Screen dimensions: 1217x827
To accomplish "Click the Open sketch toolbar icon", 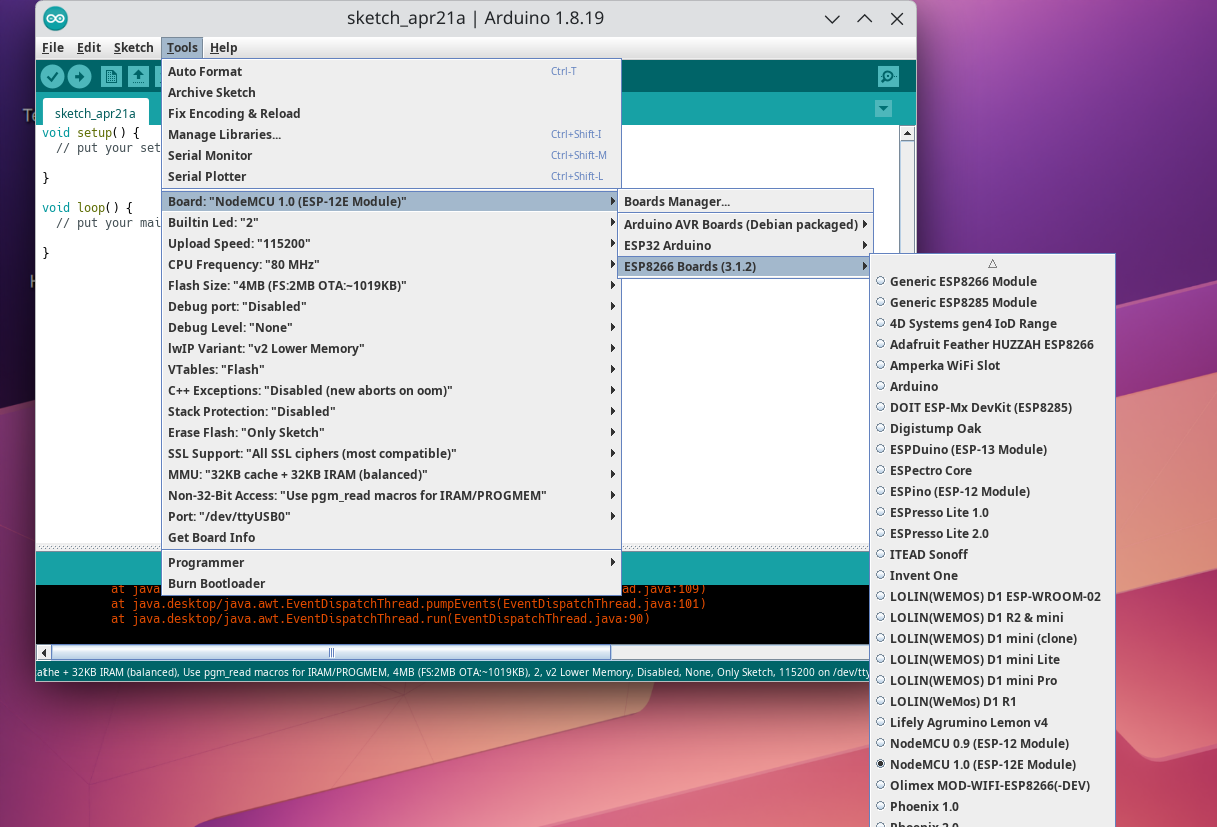I will [138, 77].
